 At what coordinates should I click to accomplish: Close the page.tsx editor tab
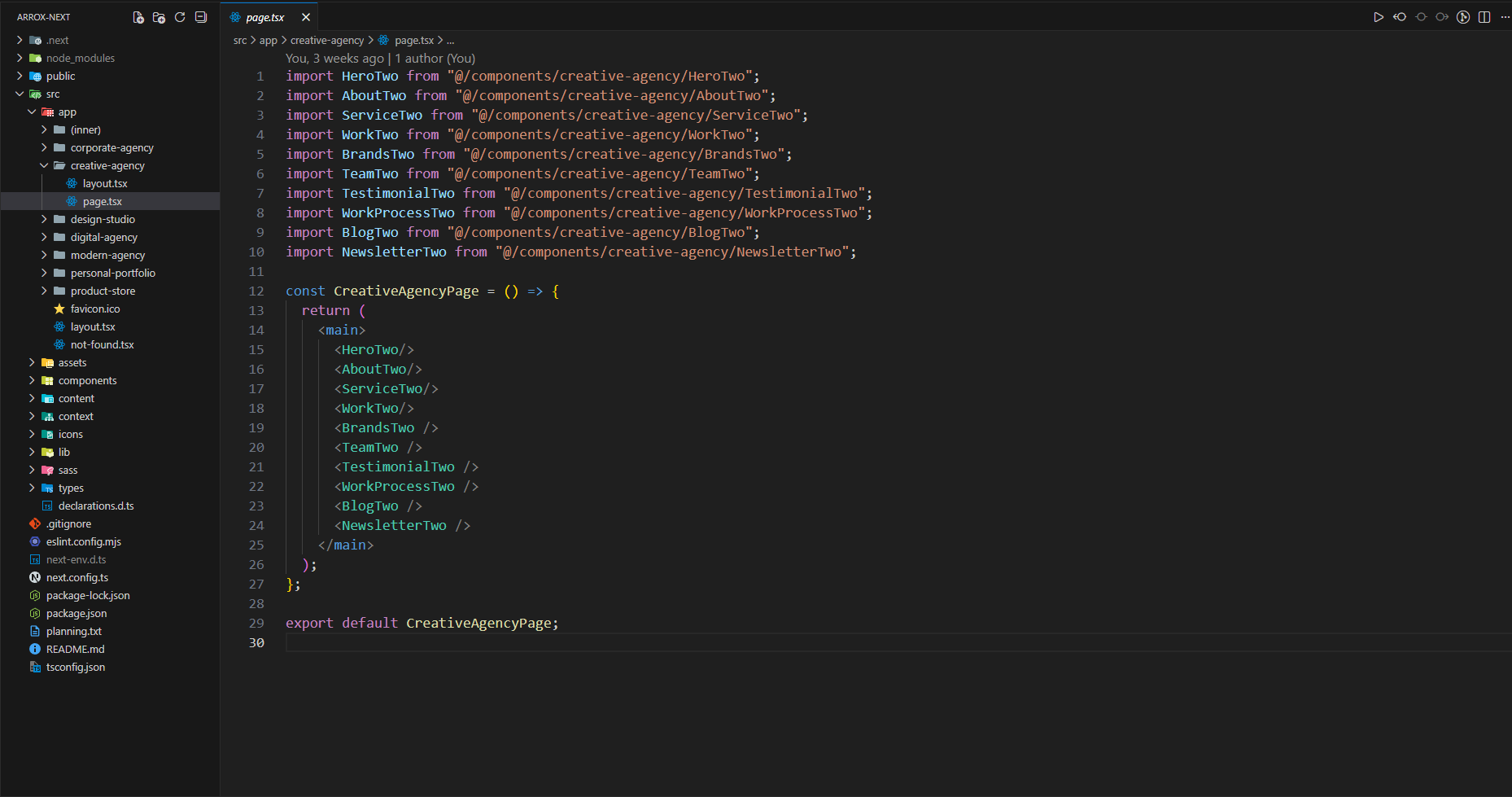pos(306,17)
